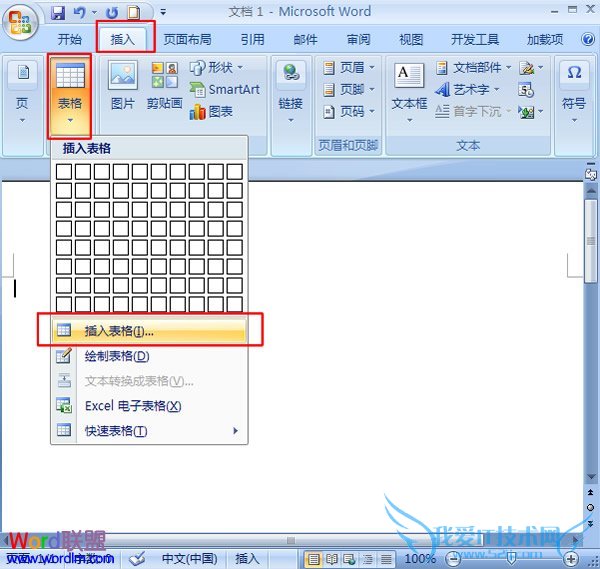Image resolution: width=600 pixels, height=569 pixels.
Task: Switch to Outline view
Action: (x=368, y=559)
